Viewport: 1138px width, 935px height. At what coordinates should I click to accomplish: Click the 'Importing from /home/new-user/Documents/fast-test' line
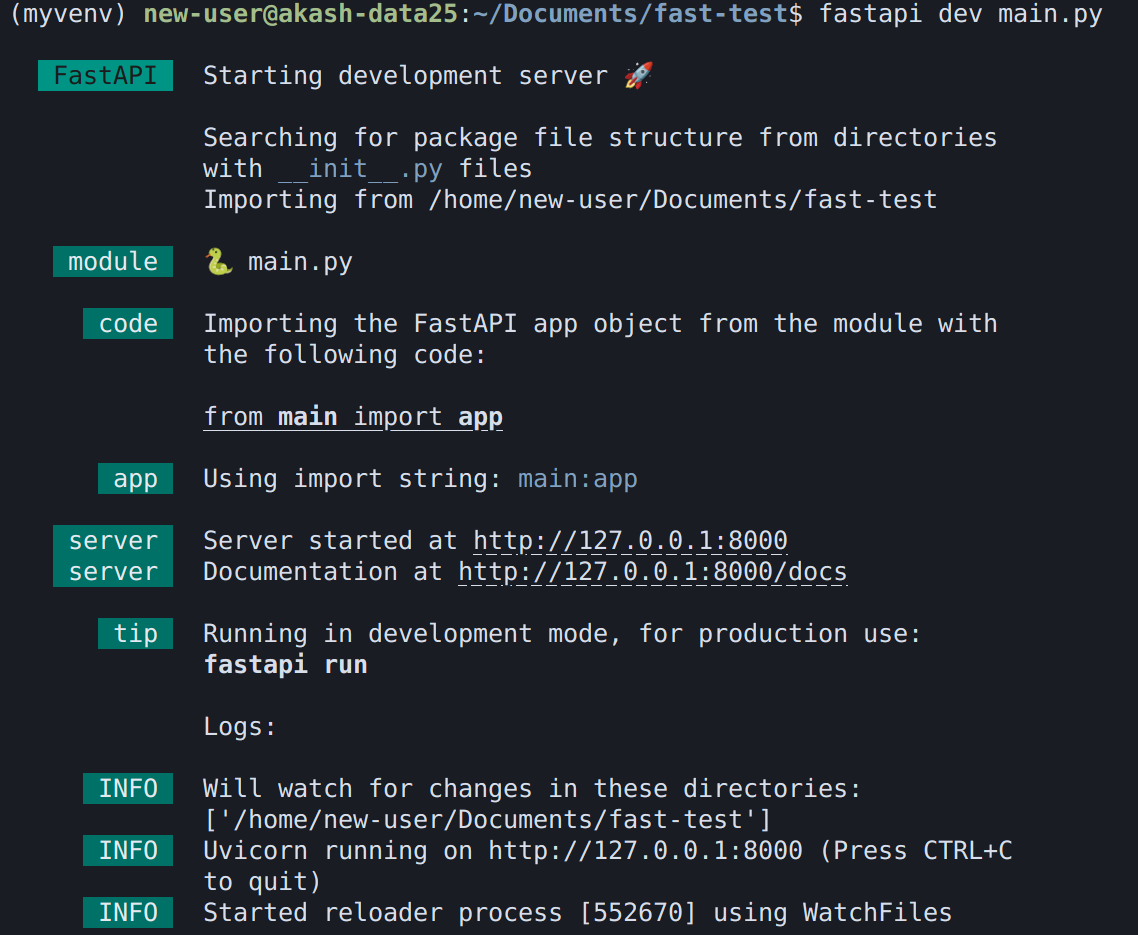[x=570, y=200]
